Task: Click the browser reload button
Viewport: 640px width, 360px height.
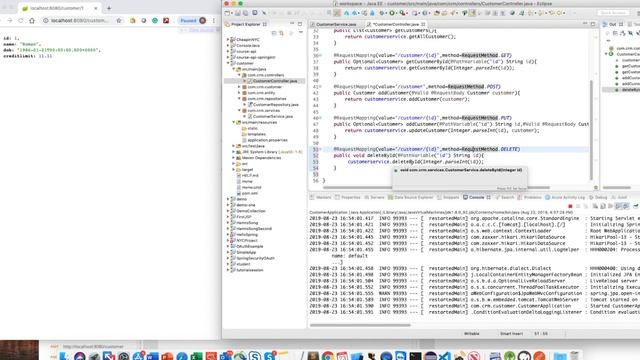Action: point(20,20)
